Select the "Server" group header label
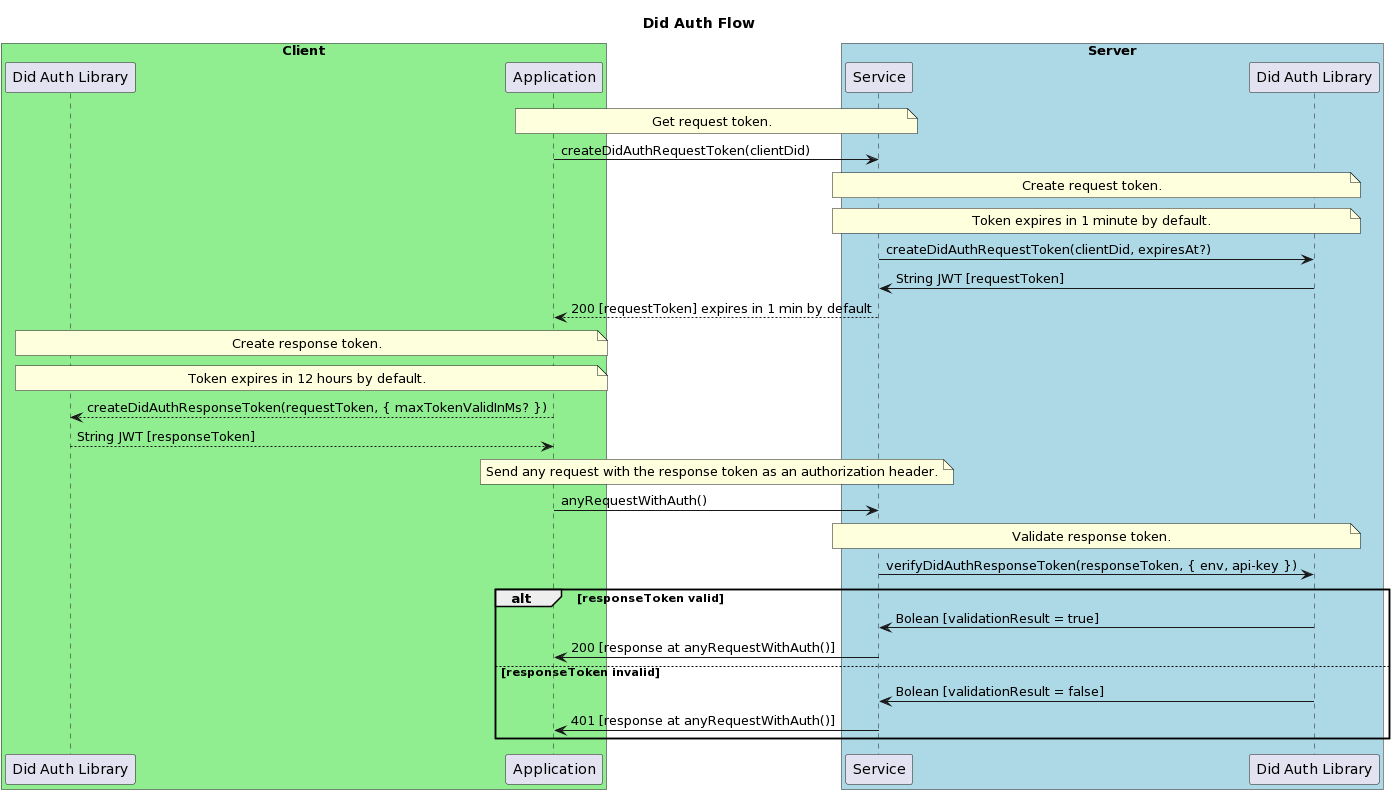The width and height of the screenshot is (1395, 794). (1112, 51)
